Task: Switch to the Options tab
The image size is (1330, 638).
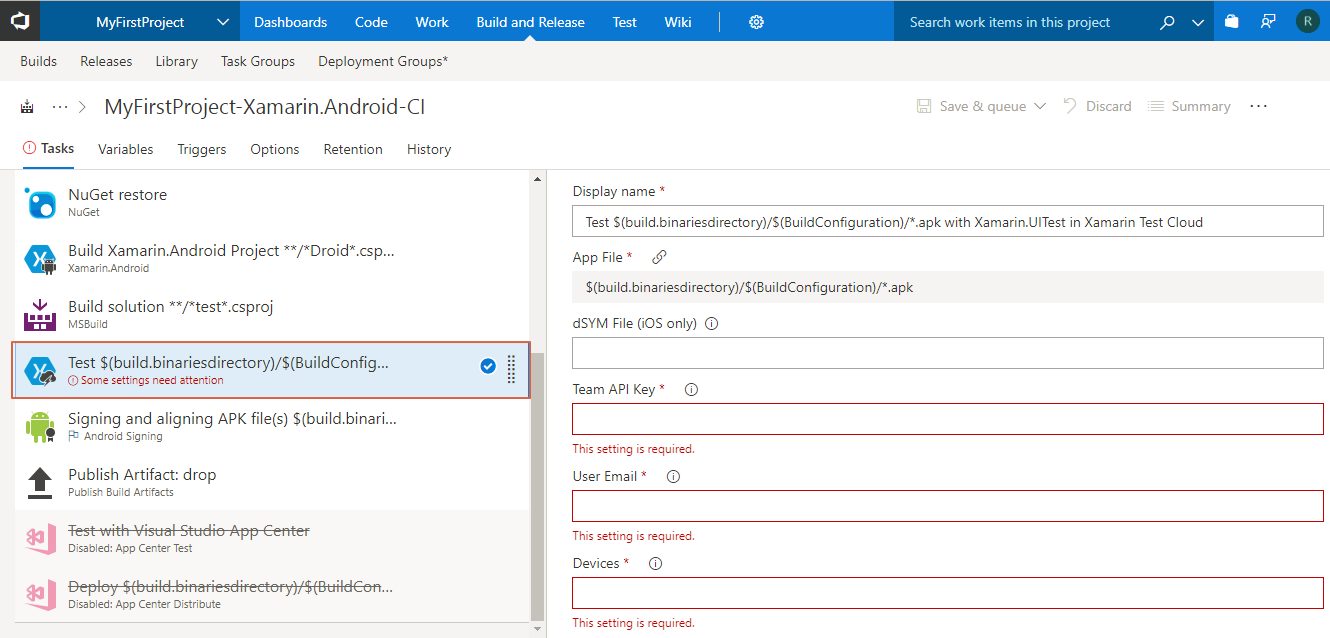Action: click(275, 149)
